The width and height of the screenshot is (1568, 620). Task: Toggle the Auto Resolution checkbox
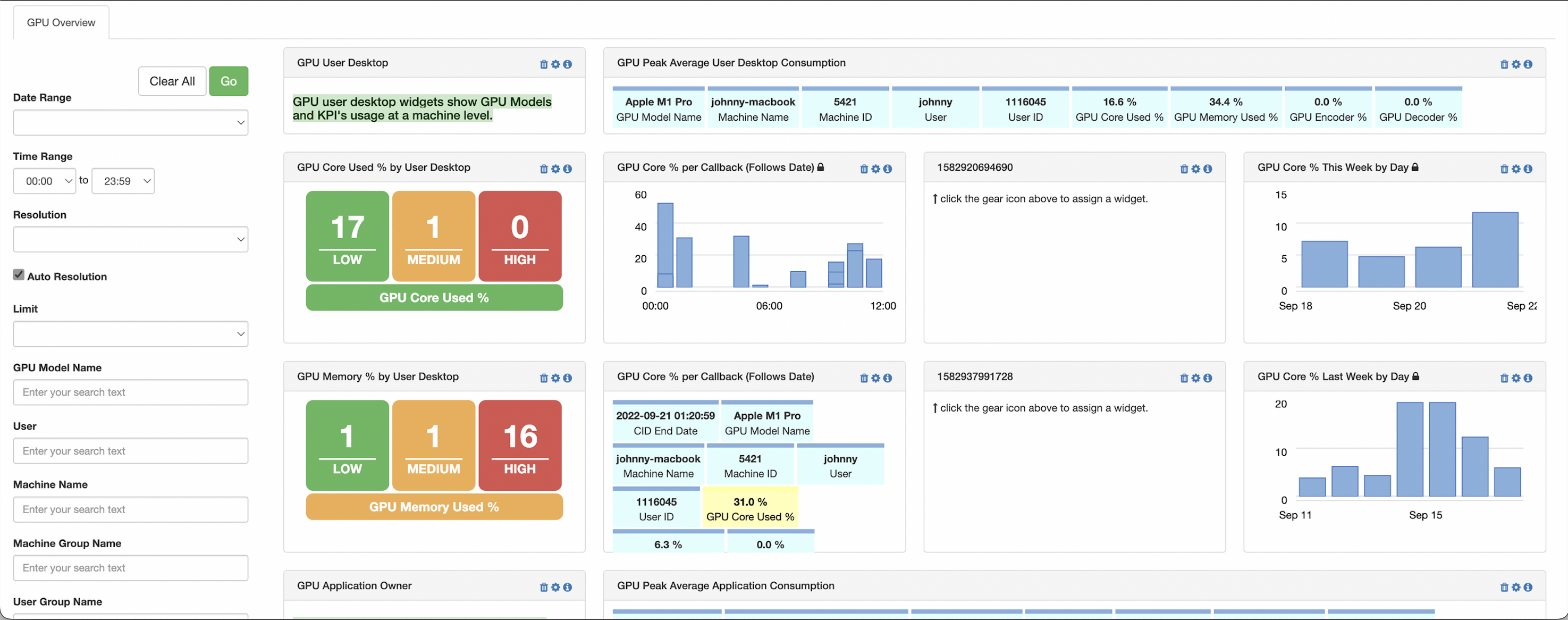pyautogui.click(x=19, y=275)
